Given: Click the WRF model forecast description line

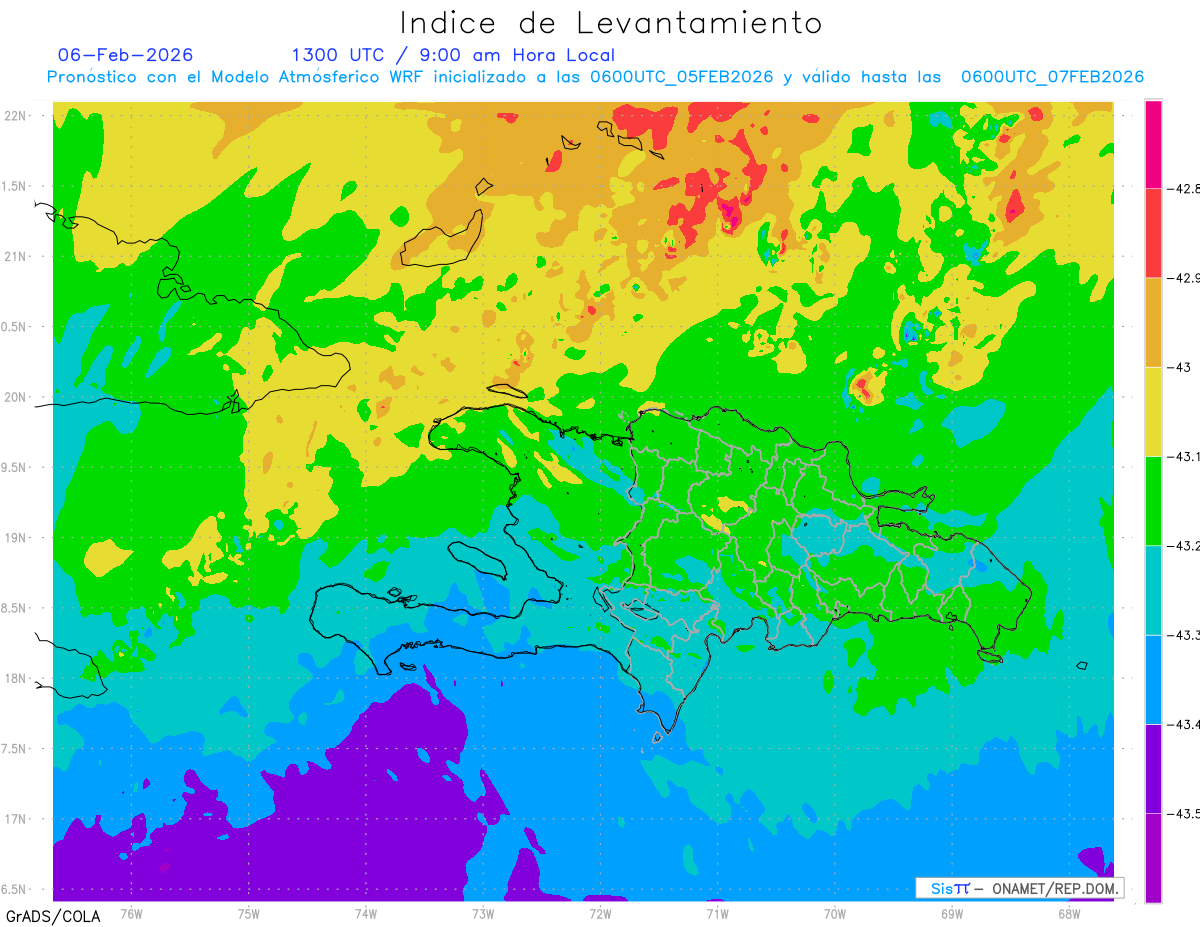Looking at the screenshot, I should [x=595, y=77].
